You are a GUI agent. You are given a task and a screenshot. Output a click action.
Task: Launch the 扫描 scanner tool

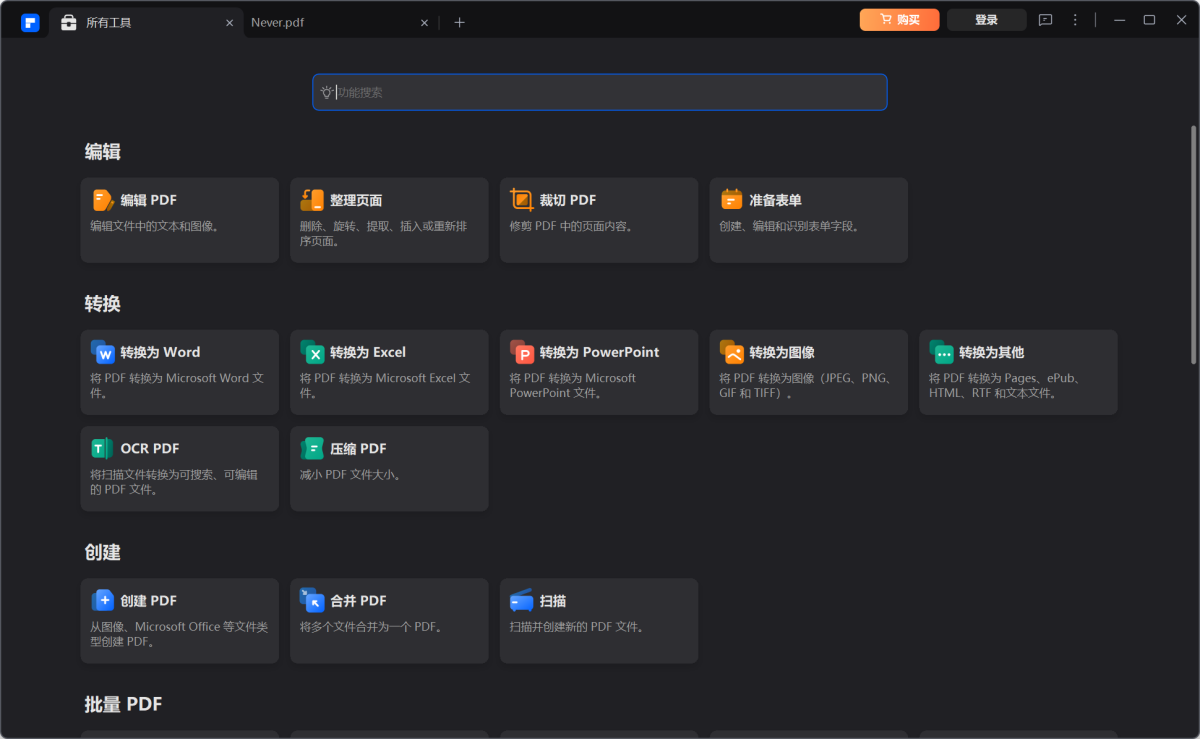tap(522, 600)
